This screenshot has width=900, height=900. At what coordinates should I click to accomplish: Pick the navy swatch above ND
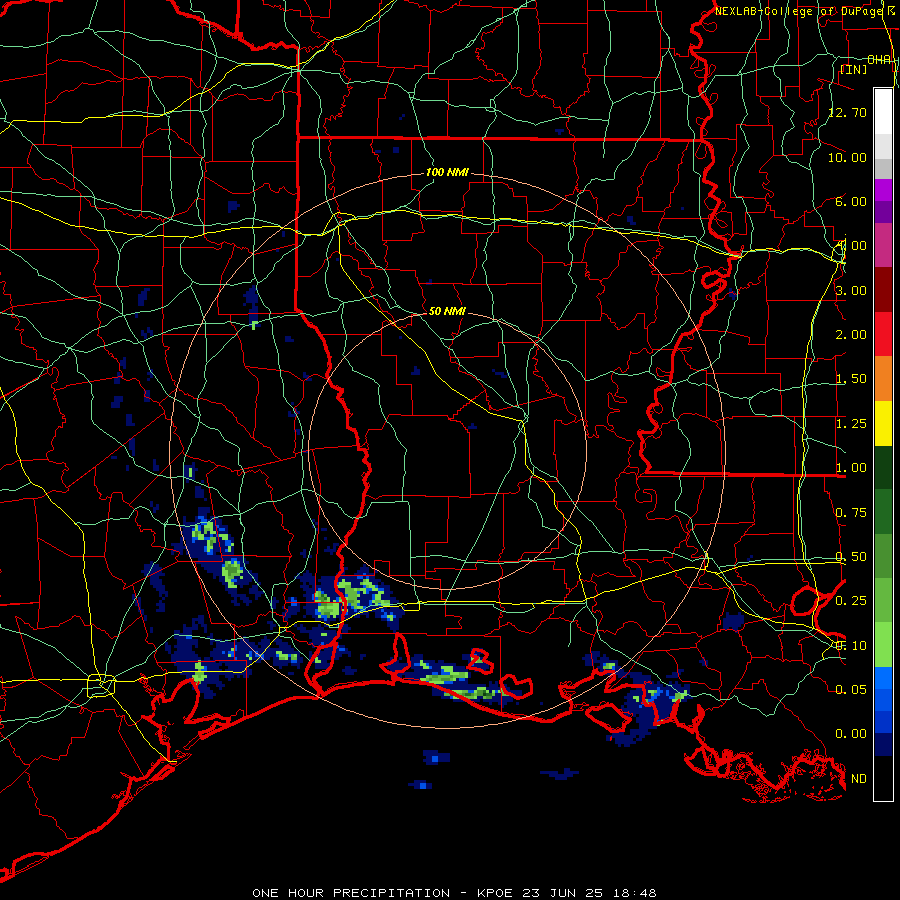point(883,745)
